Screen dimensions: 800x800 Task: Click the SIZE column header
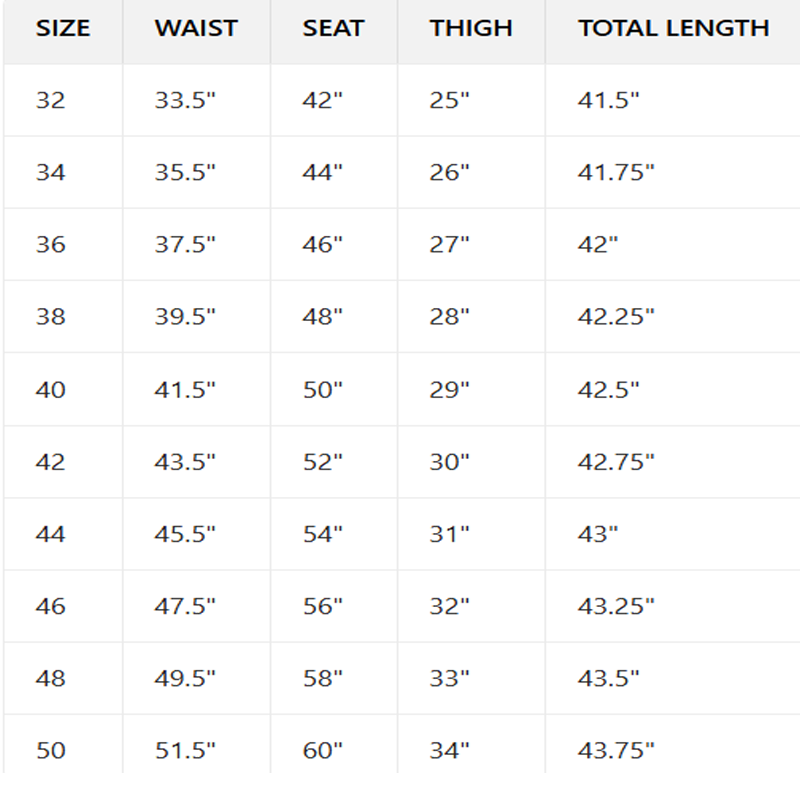[63, 28]
